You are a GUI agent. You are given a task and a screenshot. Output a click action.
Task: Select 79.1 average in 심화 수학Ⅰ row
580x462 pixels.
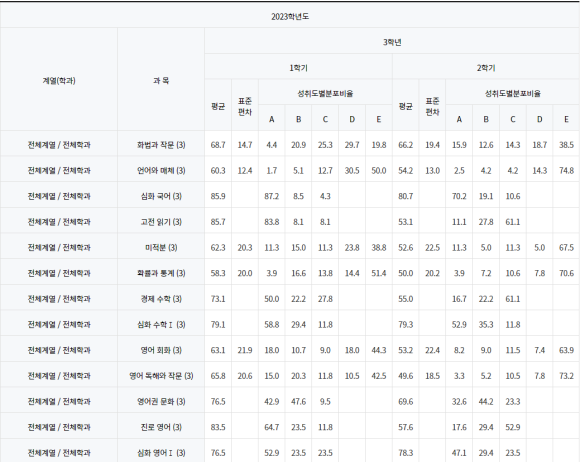click(x=218, y=324)
